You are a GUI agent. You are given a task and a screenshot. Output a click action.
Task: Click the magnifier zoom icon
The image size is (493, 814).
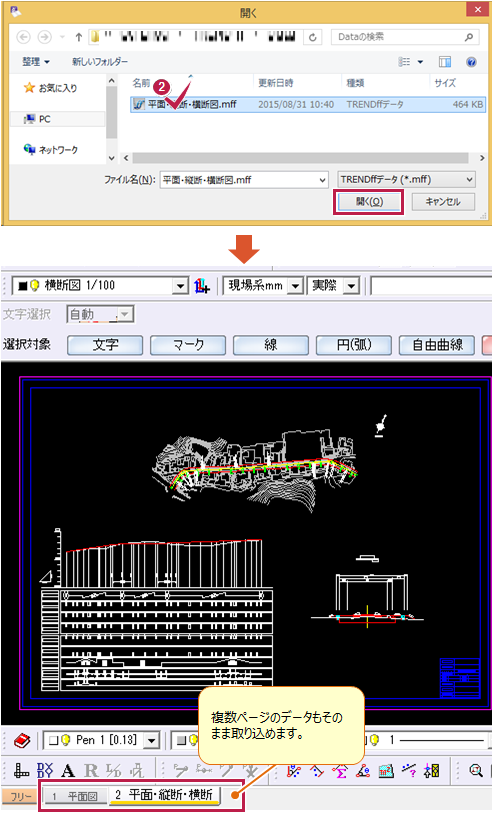[x=476, y=771]
